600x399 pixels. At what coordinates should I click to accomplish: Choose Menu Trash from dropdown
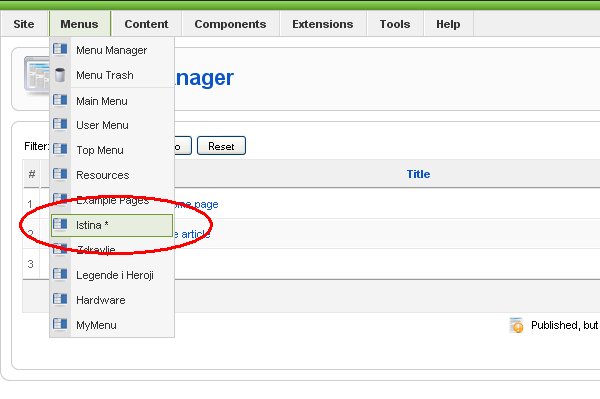pos(112,75)
